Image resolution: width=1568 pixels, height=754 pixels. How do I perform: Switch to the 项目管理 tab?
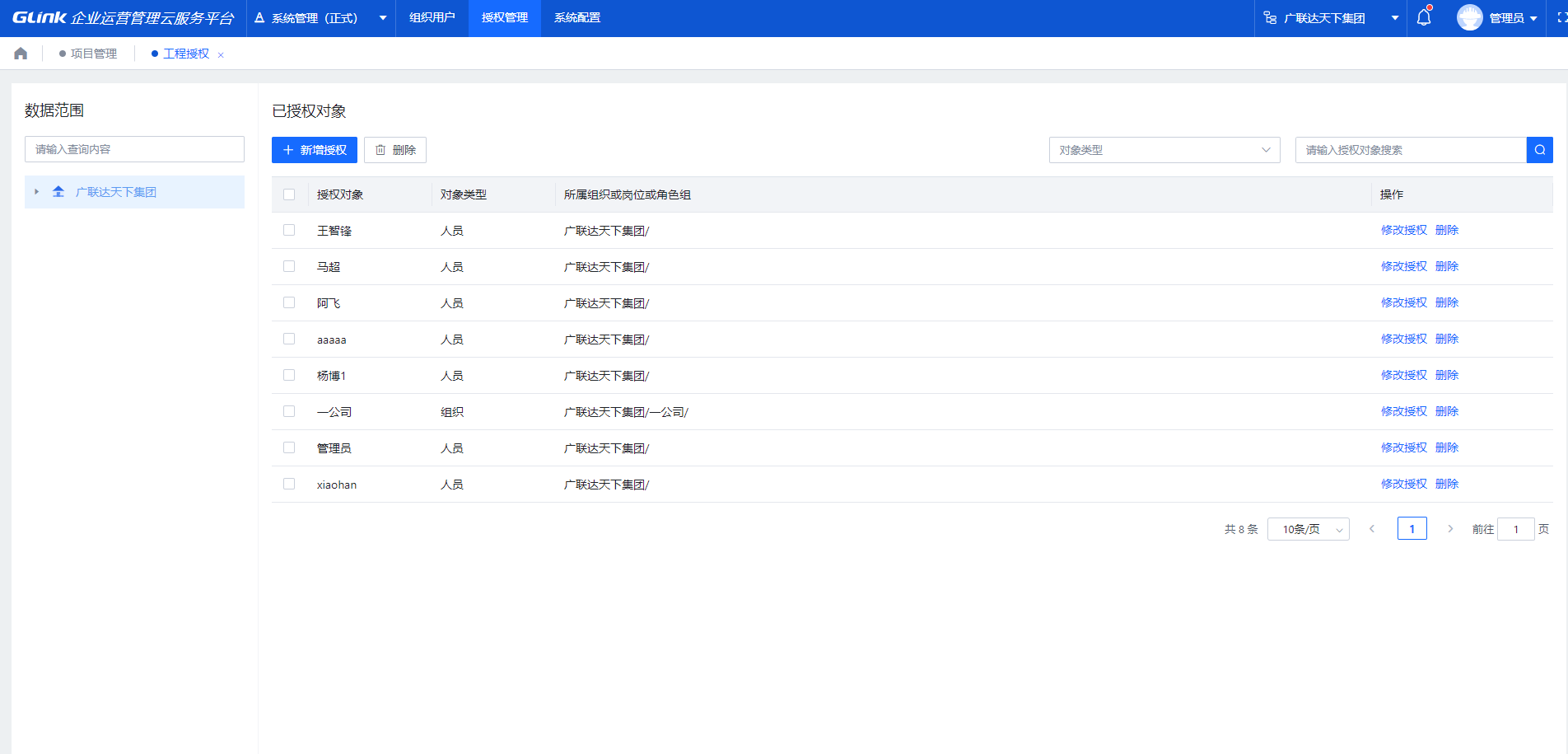88,54
